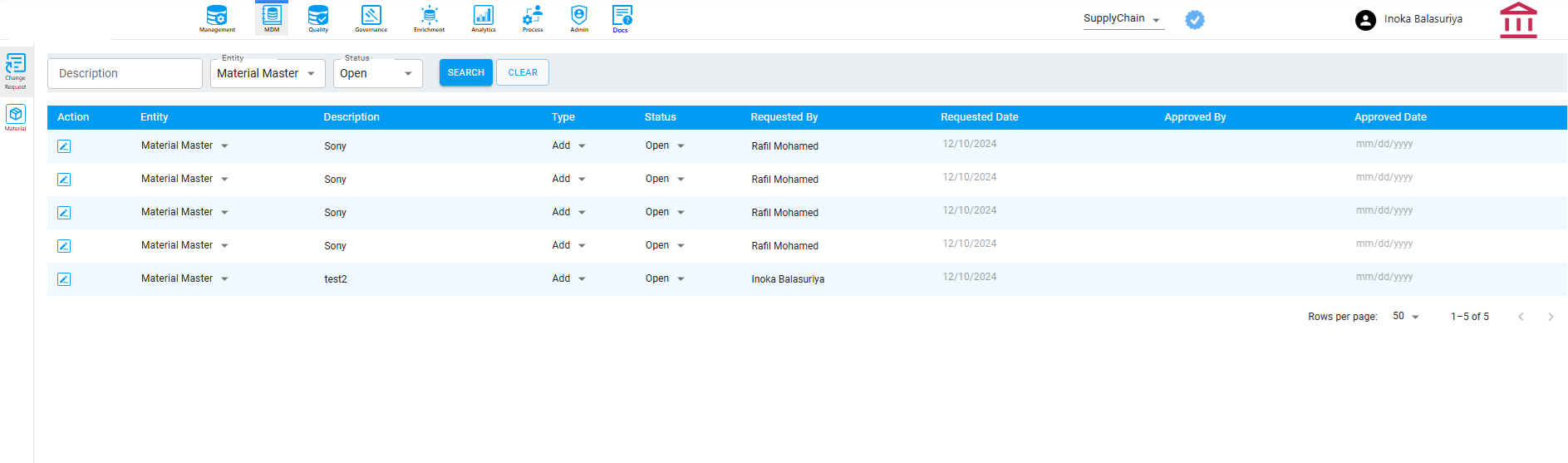Sort by the Status column header

click(661, 117)
